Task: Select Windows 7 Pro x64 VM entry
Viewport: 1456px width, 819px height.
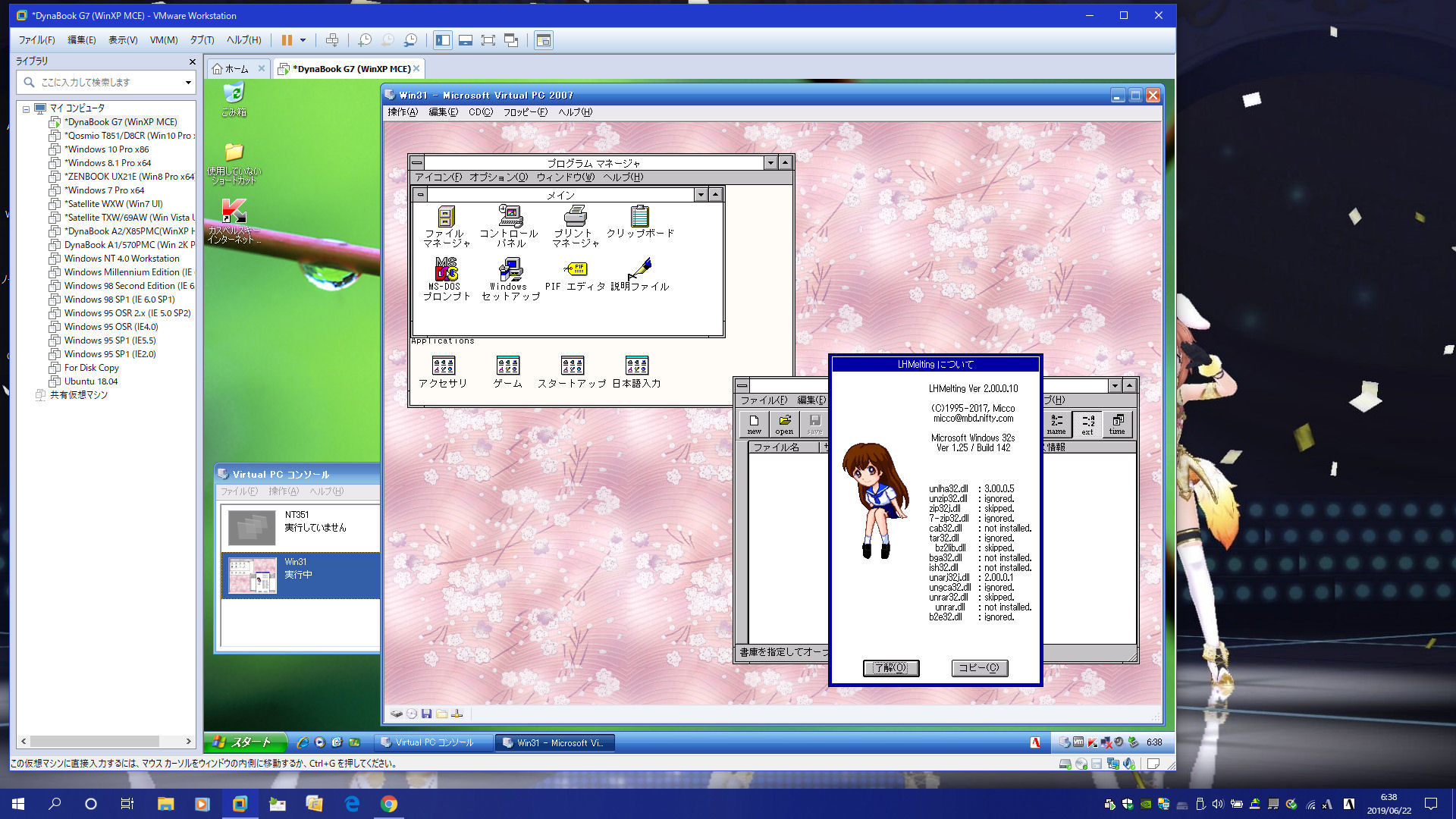Action: (x=104, y=190)
